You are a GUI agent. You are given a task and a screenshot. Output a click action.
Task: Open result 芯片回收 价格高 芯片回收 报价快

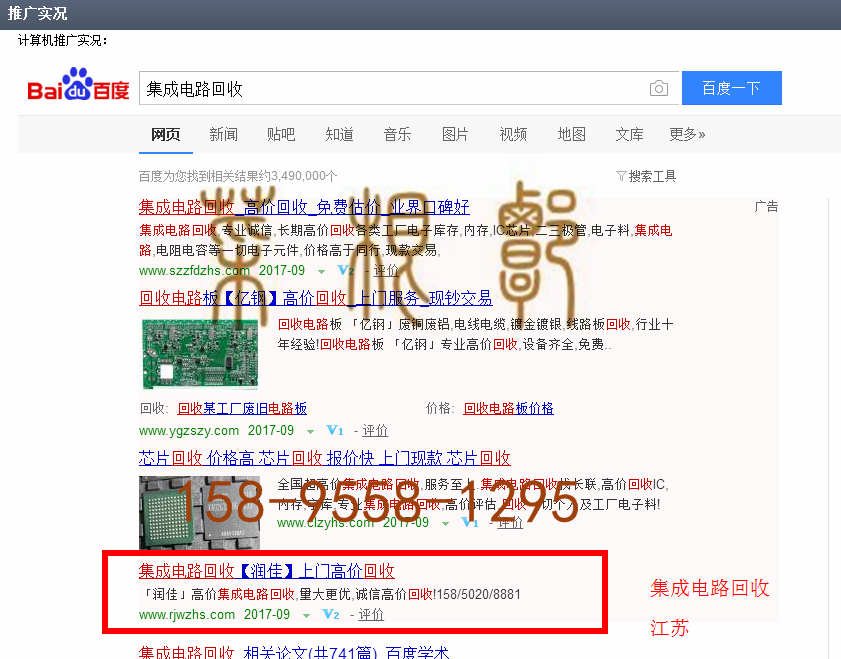point(324,458)
